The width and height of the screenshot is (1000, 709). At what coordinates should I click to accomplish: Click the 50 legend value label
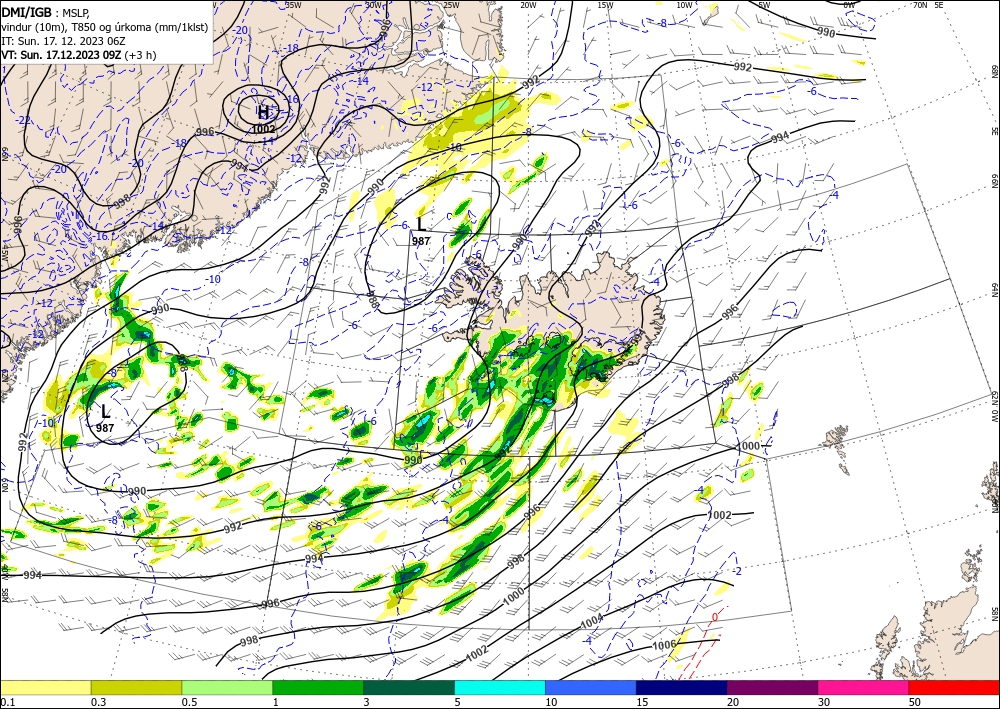point(915,702)
